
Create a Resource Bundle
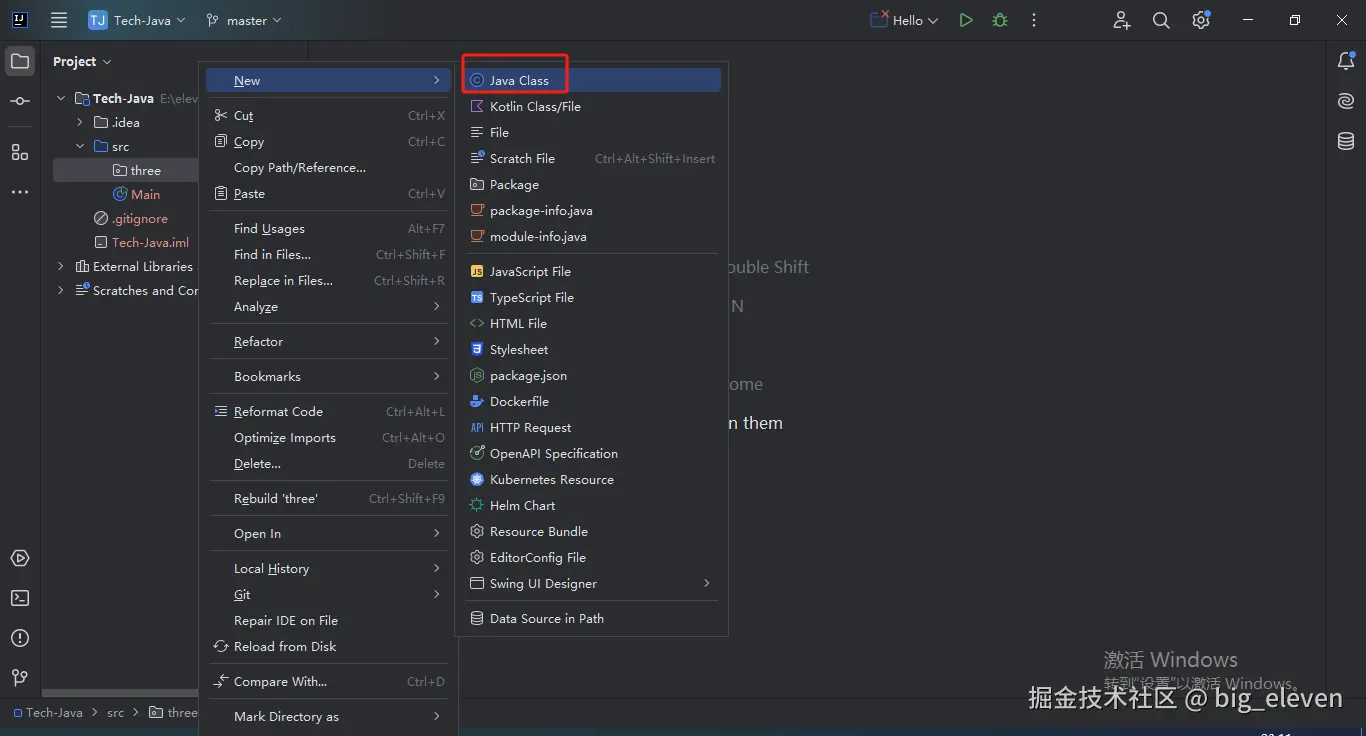tap(591, 531)
